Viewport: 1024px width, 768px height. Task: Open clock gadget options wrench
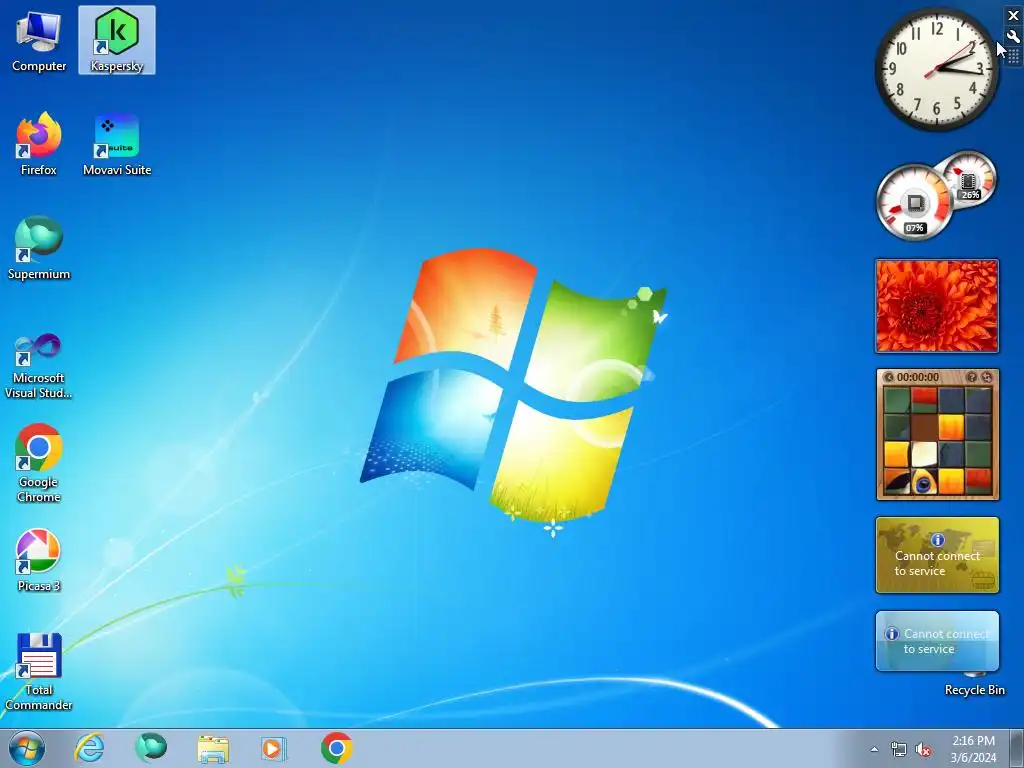coord(1013,37)
